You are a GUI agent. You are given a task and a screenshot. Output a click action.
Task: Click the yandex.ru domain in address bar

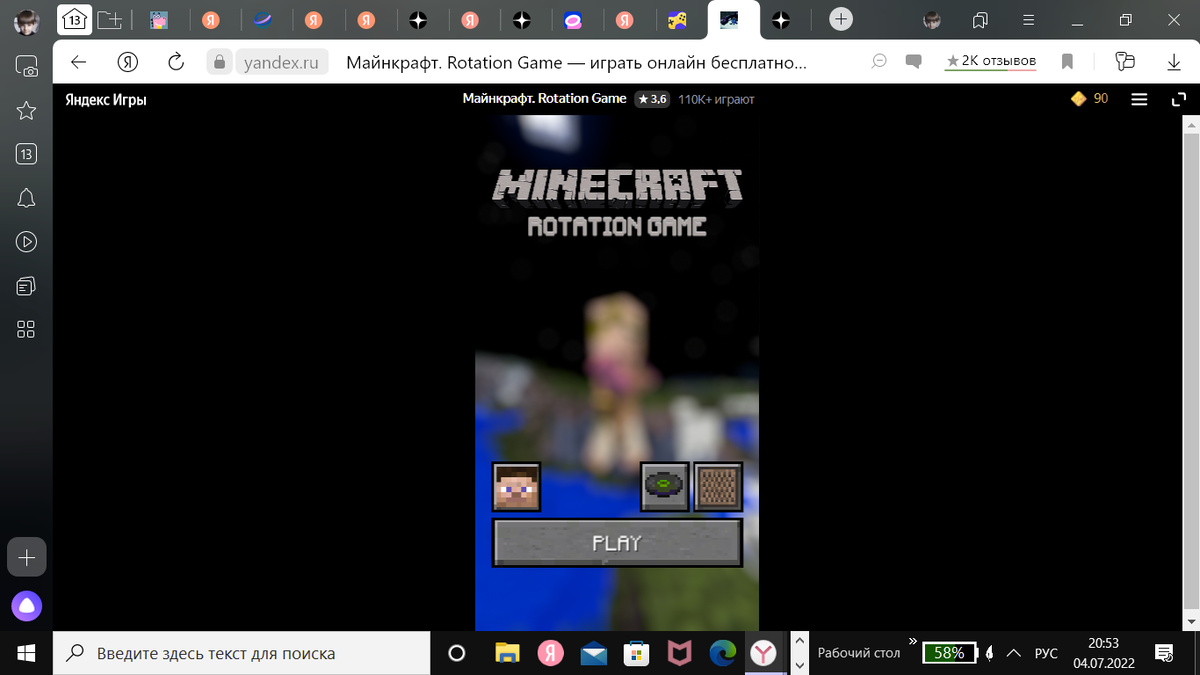(281, 62)
